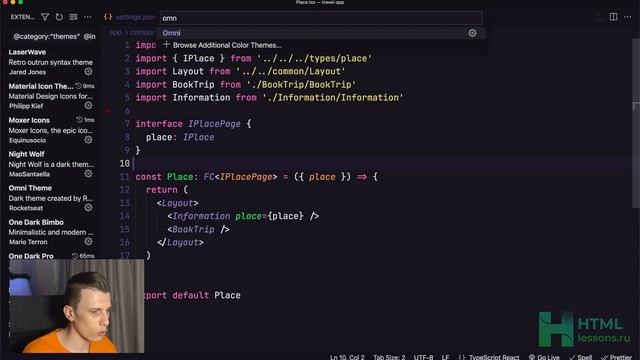Click the breakpoint dot beside line 6
640x360 pixels.
coord(108,111)
